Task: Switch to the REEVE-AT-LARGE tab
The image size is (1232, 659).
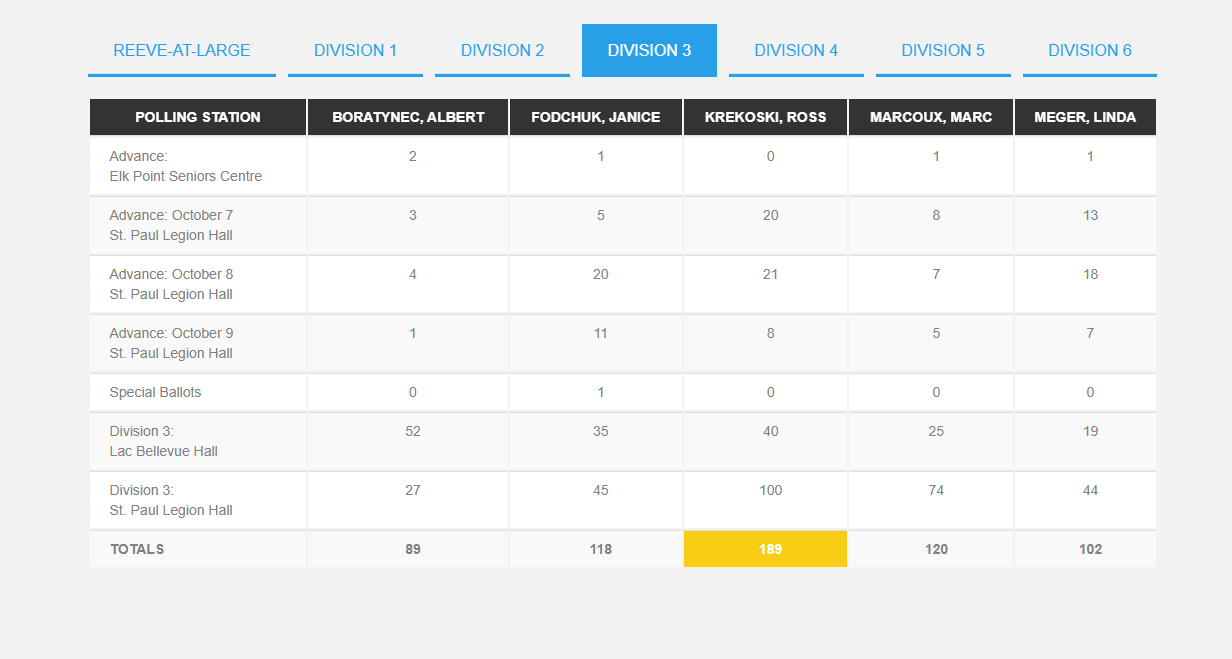Action: (x=181, y=50)
